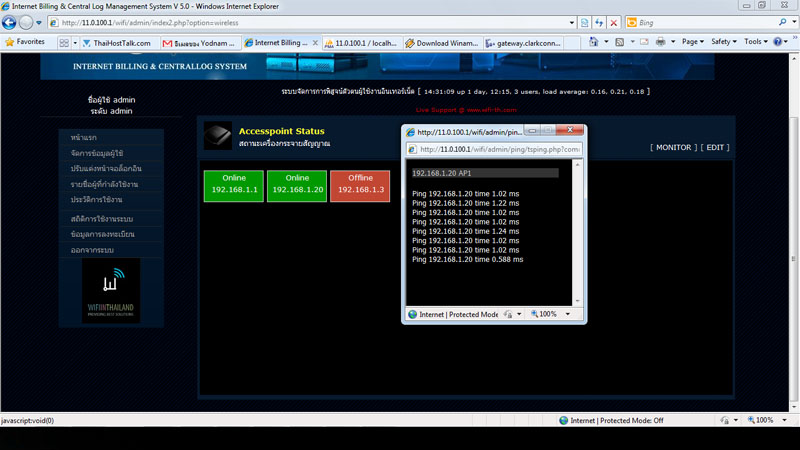Open the ปรับแต่งหน้าจอล็อกอิน sidebar link
Screen dimensions: 800x450
tap(106, 168)
